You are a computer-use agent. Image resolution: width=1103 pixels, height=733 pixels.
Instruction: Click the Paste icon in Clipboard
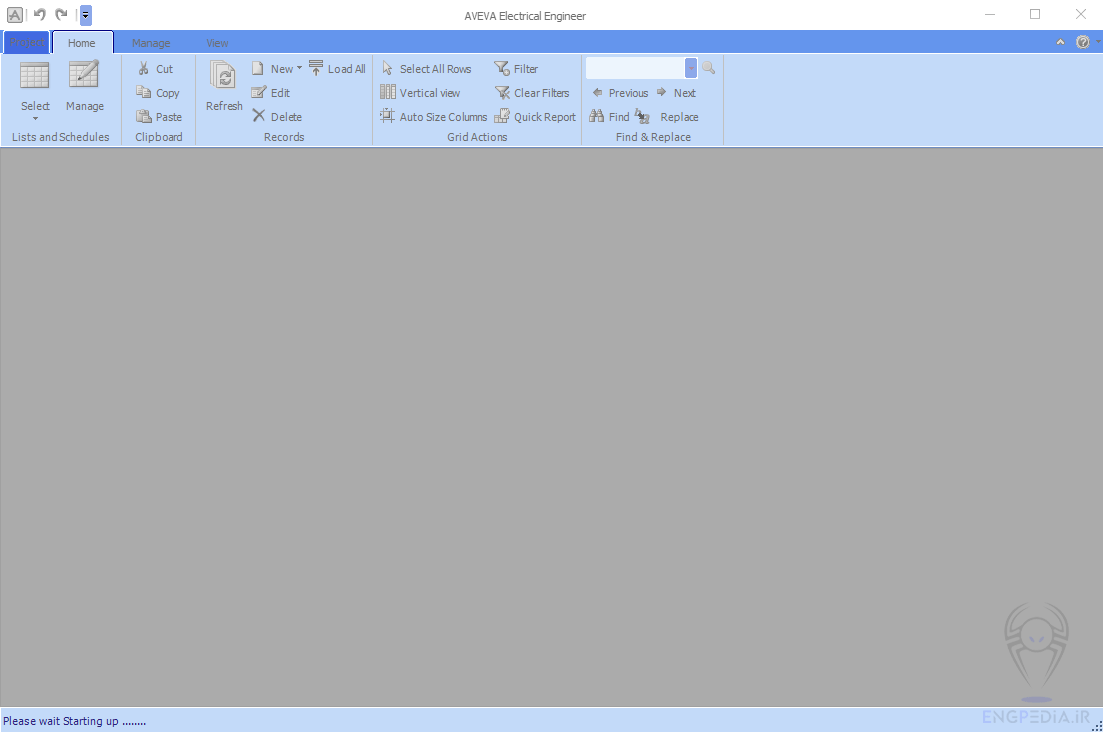point(144,116)
